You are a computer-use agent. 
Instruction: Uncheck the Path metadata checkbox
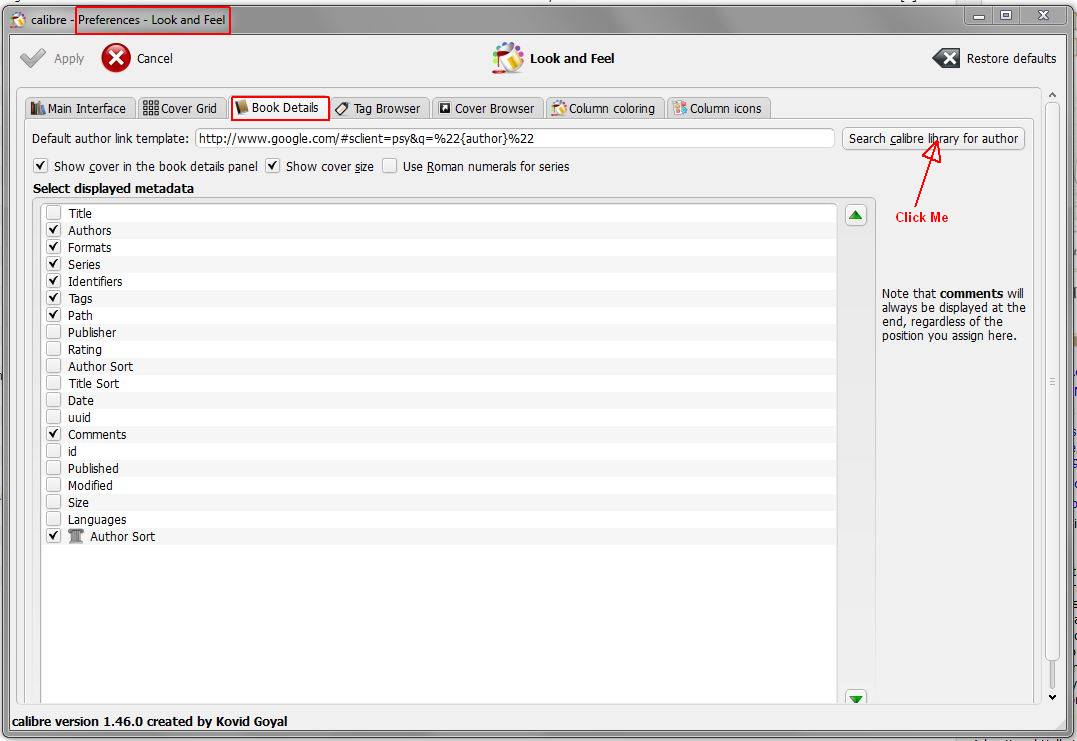[54, 315]
